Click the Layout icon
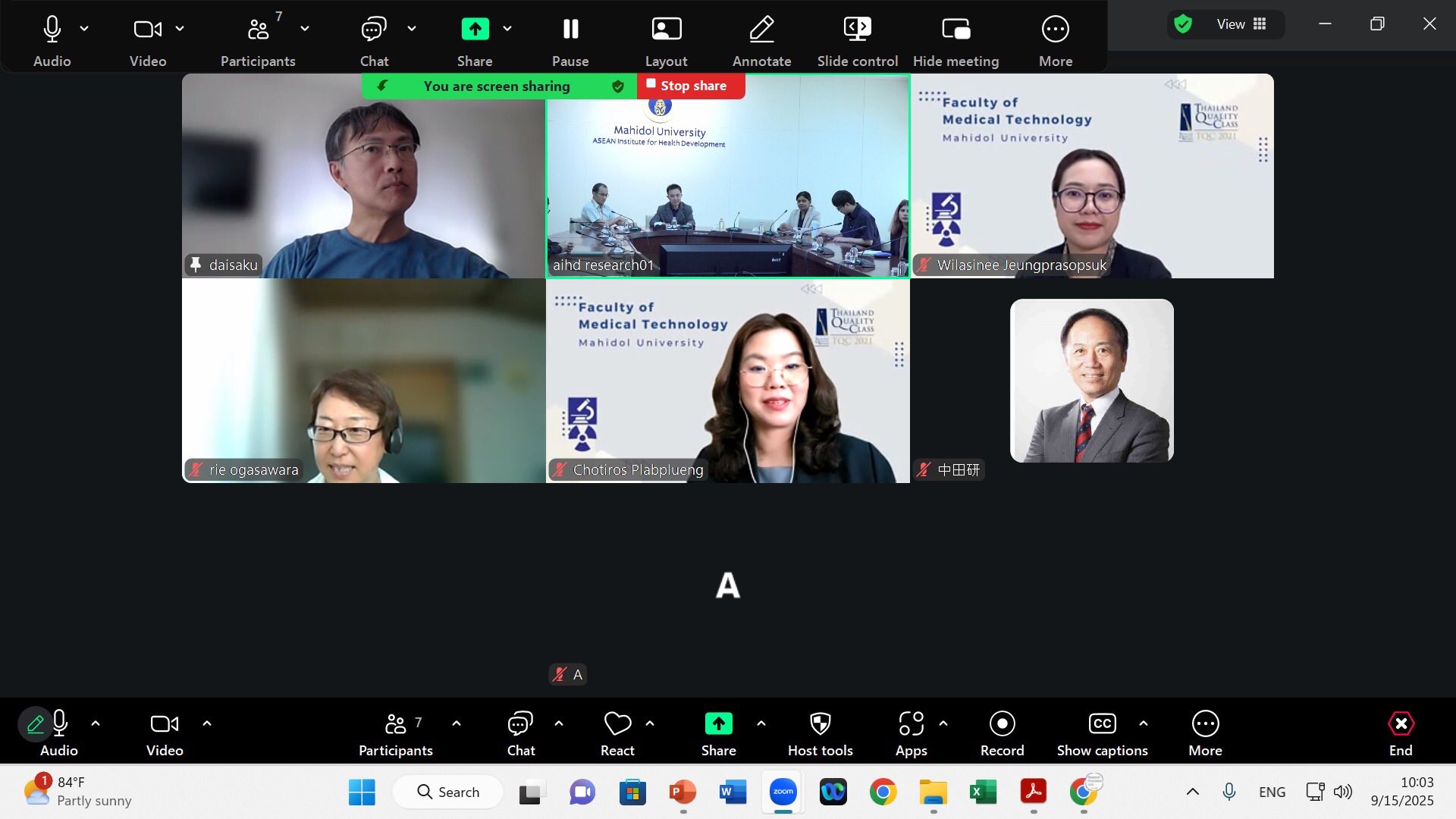1456x819 pixels. point(666,30)
